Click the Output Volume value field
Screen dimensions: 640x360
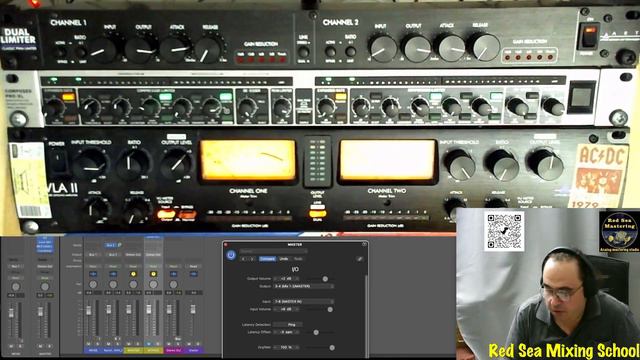click(287, 279)
